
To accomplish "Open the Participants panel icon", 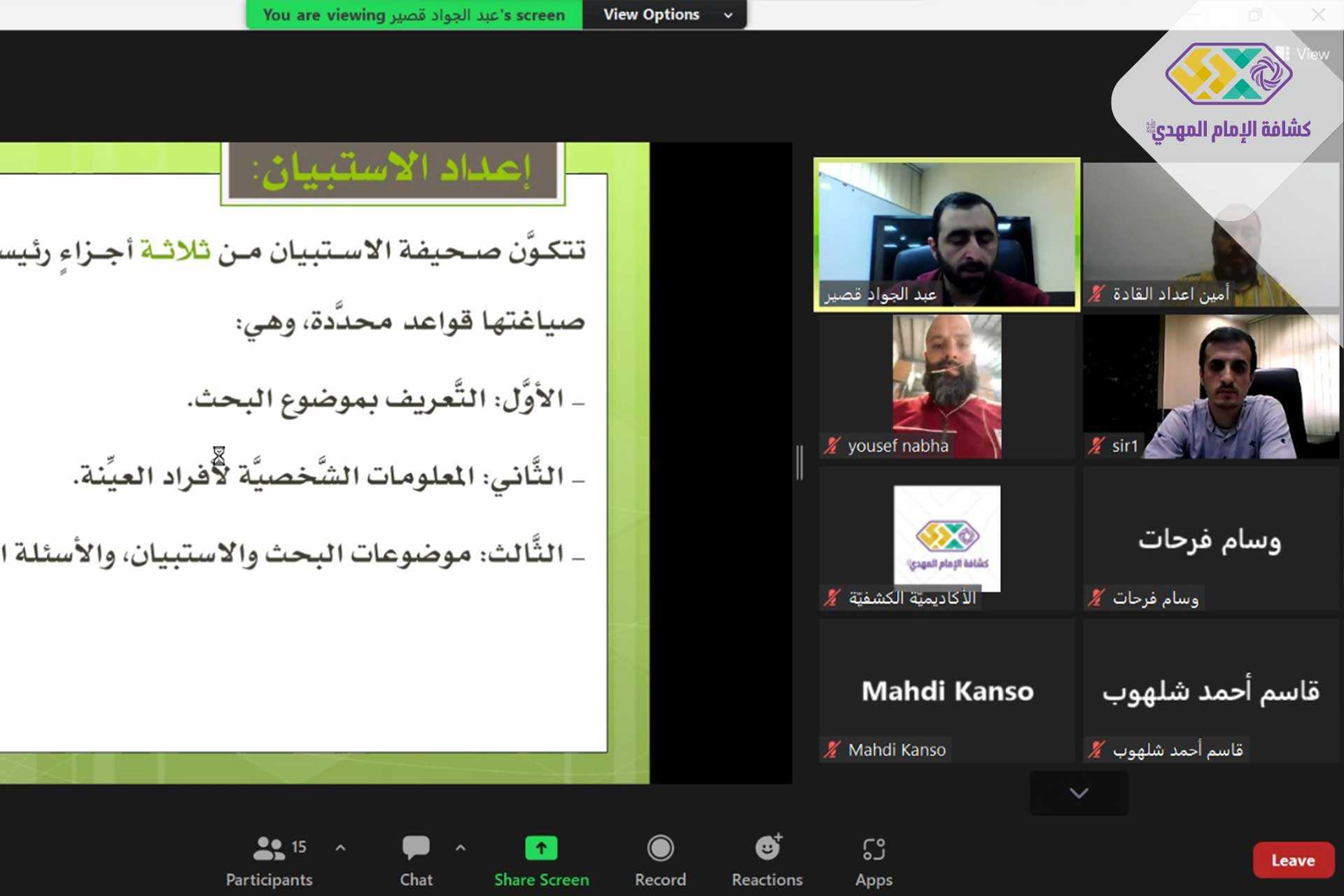I will coord(268,848).
